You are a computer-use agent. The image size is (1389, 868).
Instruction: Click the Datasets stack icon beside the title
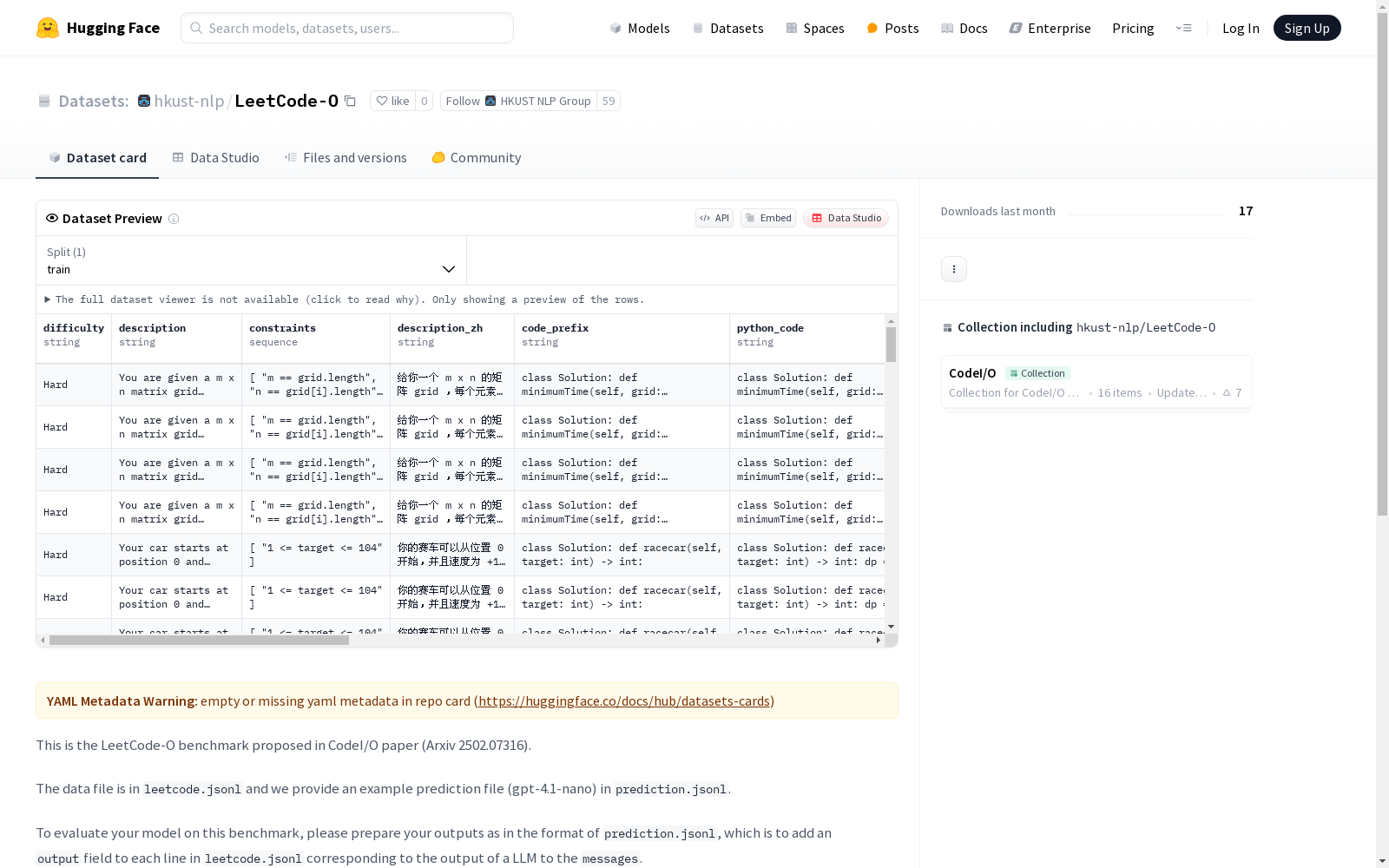(44, 101)
